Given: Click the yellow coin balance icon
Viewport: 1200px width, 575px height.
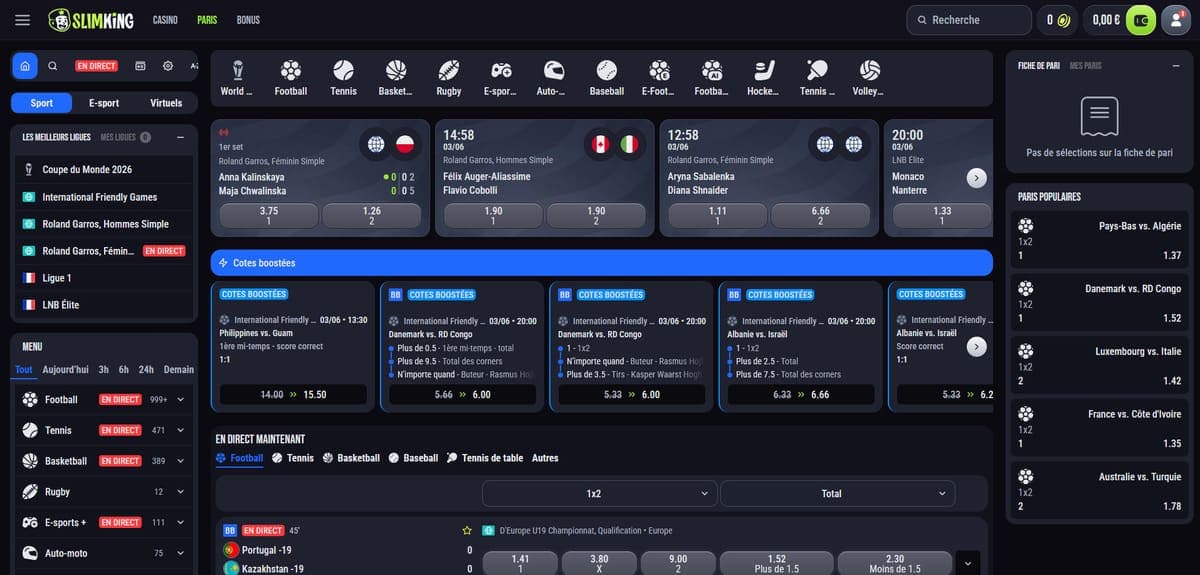Looking at the screenshot, I should 1064,20.
